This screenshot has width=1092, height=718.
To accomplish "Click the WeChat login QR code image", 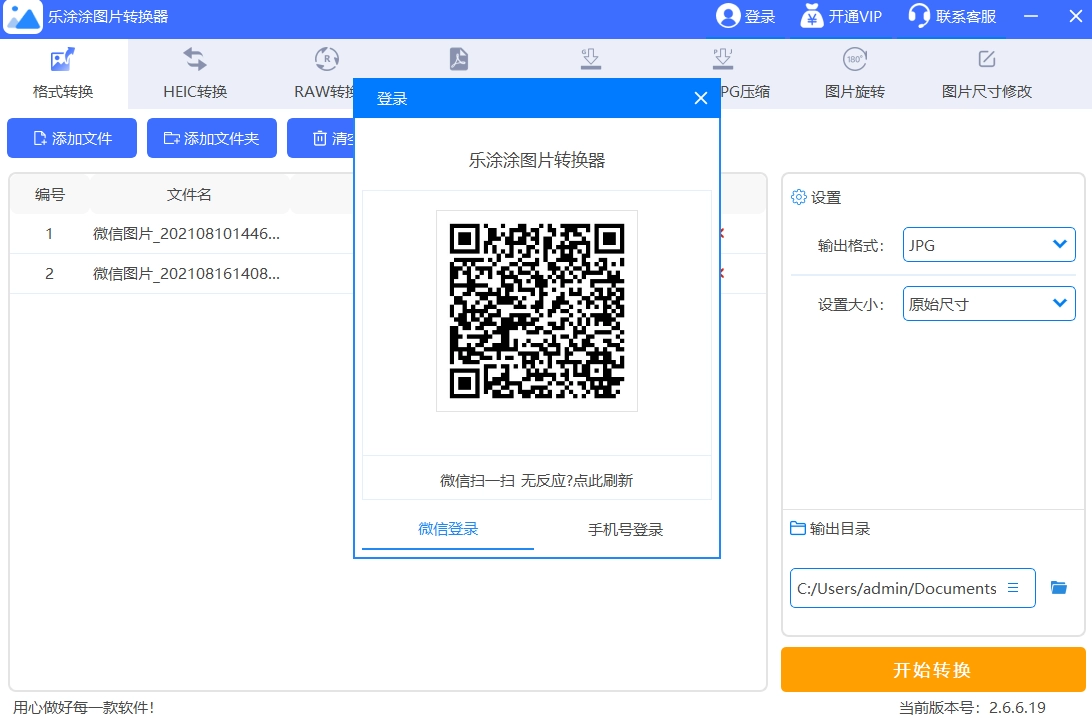I will tap(537, 311).
